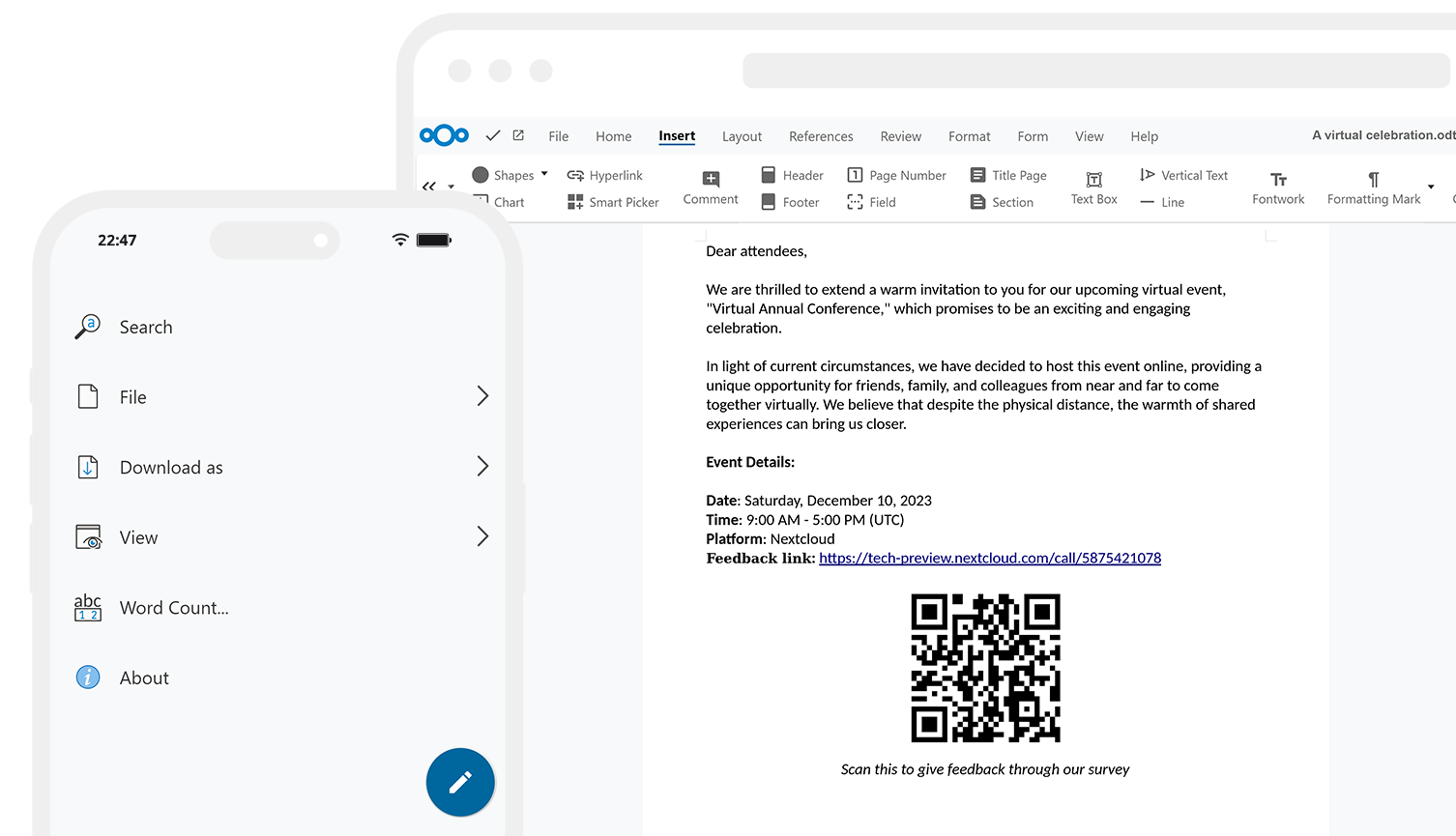Open the Format menu

click(969, 136)
